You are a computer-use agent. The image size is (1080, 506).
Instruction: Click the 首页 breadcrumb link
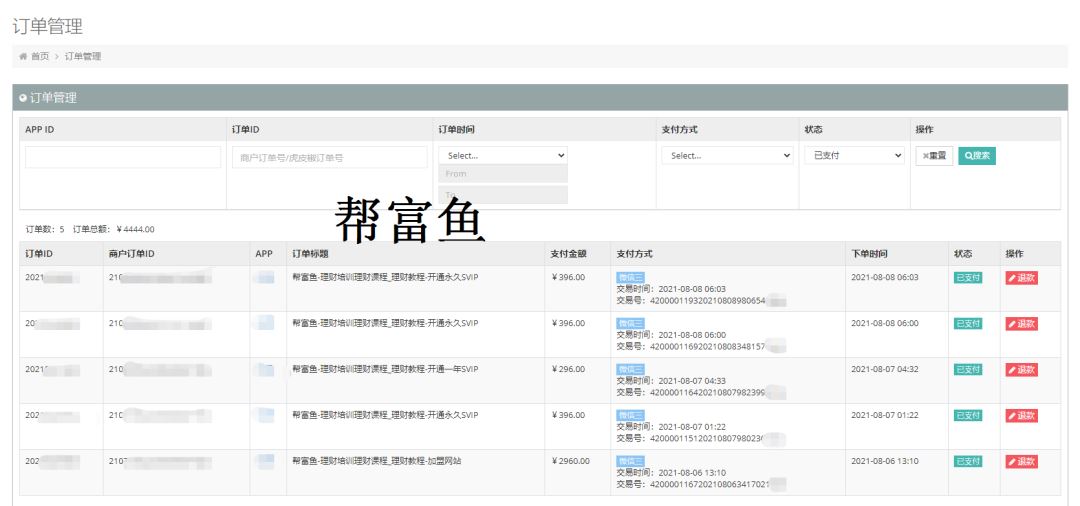point(40,57)
